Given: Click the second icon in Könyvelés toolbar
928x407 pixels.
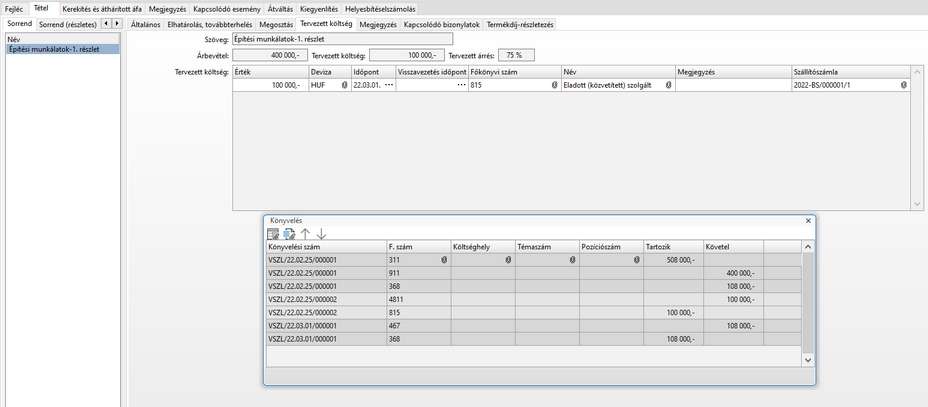Looking at the screenshot, I should tap(289, 233).
